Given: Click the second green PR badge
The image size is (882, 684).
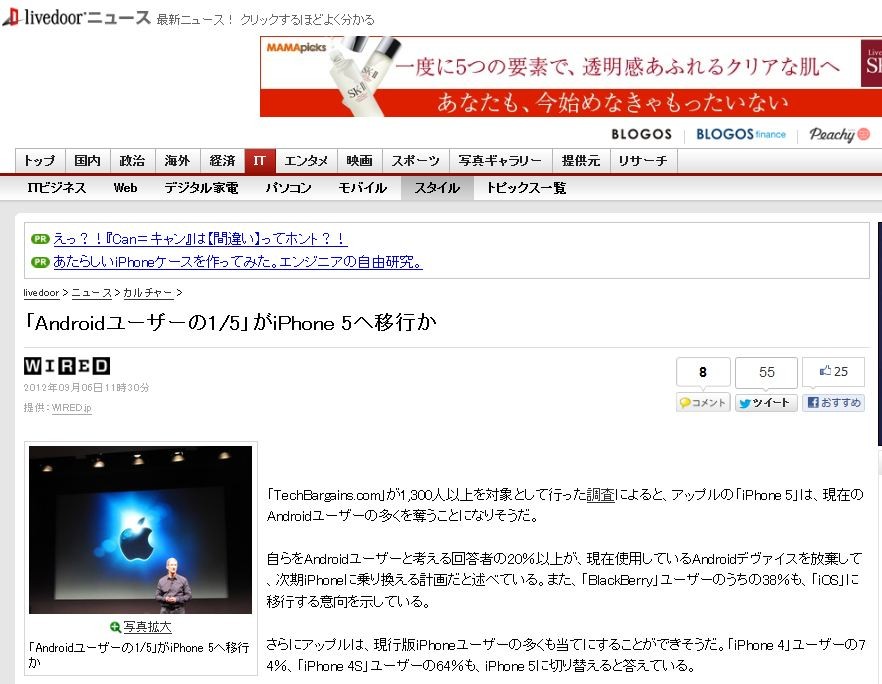Looking at the screenshot, I should [x=40, y=262].
